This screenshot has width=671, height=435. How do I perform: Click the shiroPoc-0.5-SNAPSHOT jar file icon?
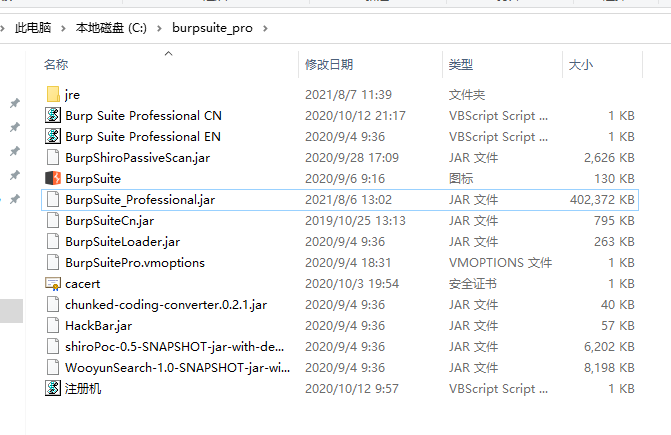tap(53, 346)
